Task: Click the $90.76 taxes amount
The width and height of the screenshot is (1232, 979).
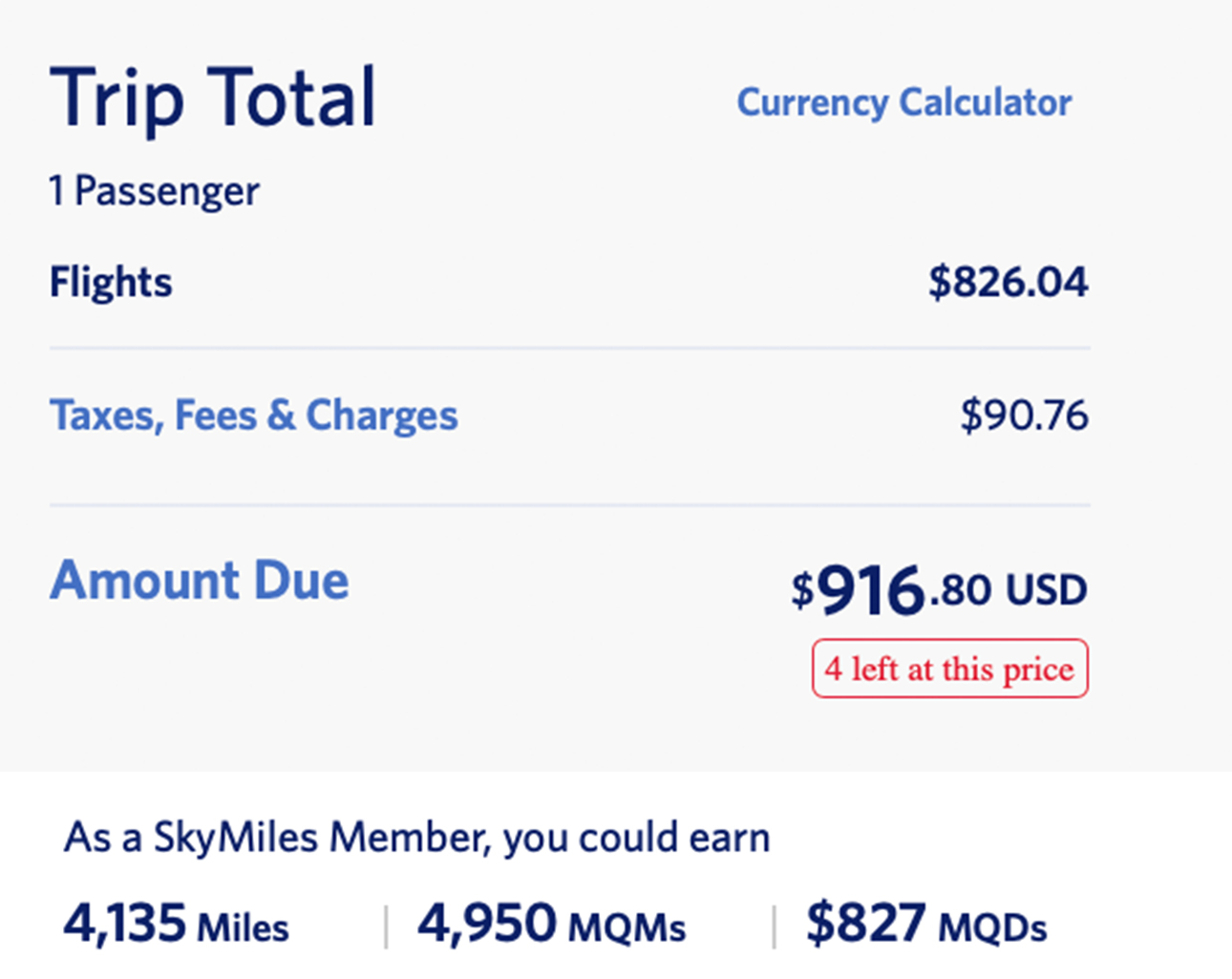Action: 1024,415
